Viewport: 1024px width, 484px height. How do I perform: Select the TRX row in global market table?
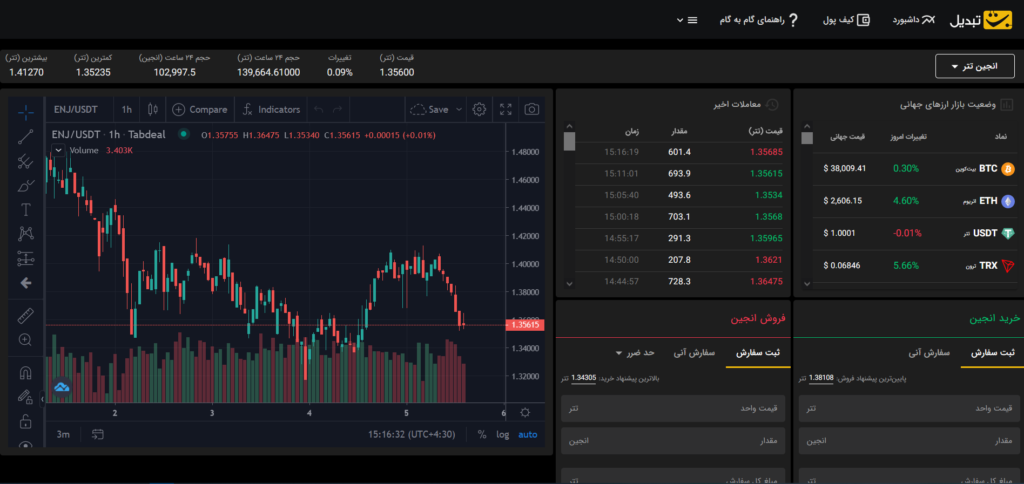tap(915, 265)
